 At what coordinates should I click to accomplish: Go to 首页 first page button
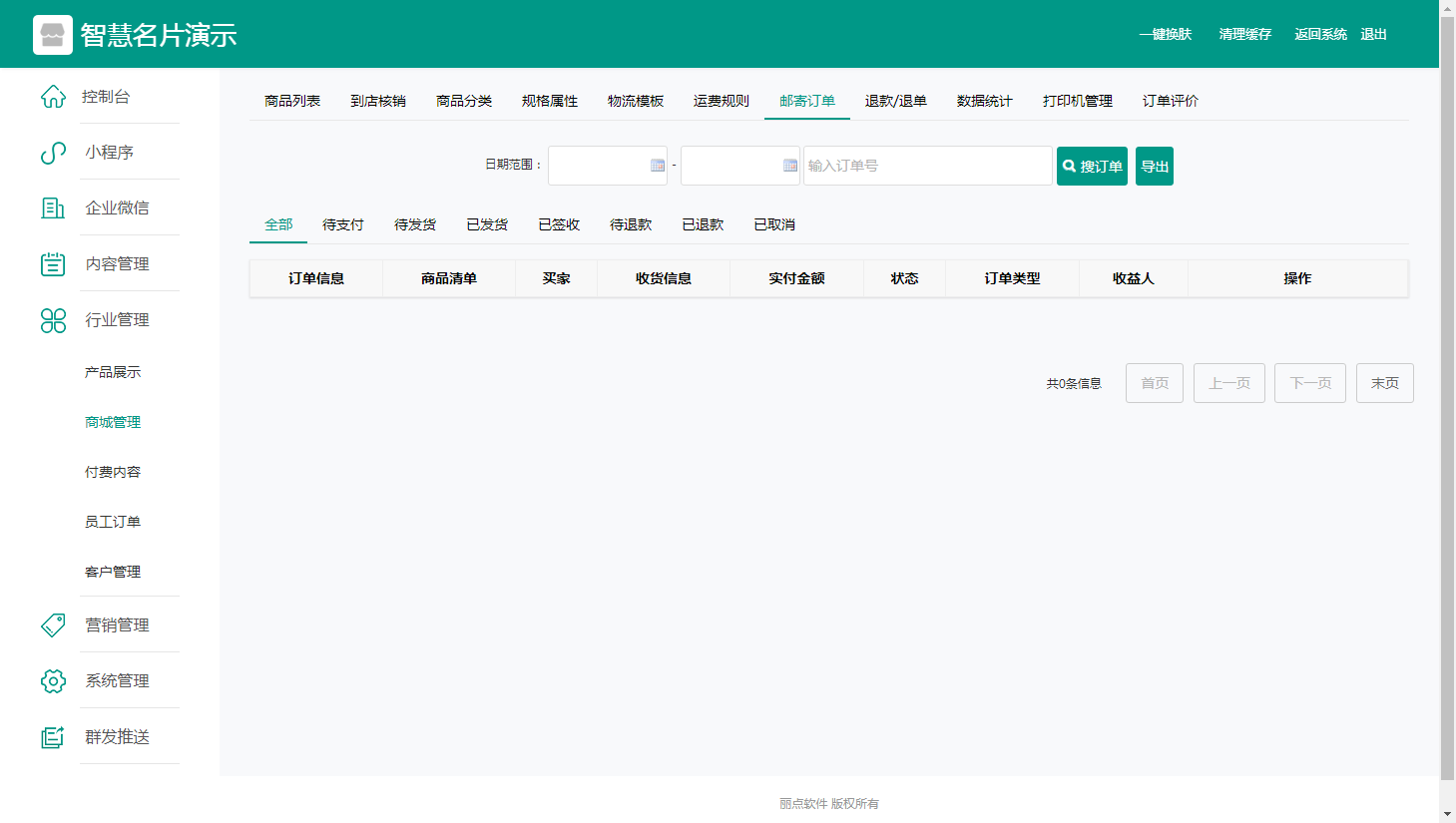1155,383
